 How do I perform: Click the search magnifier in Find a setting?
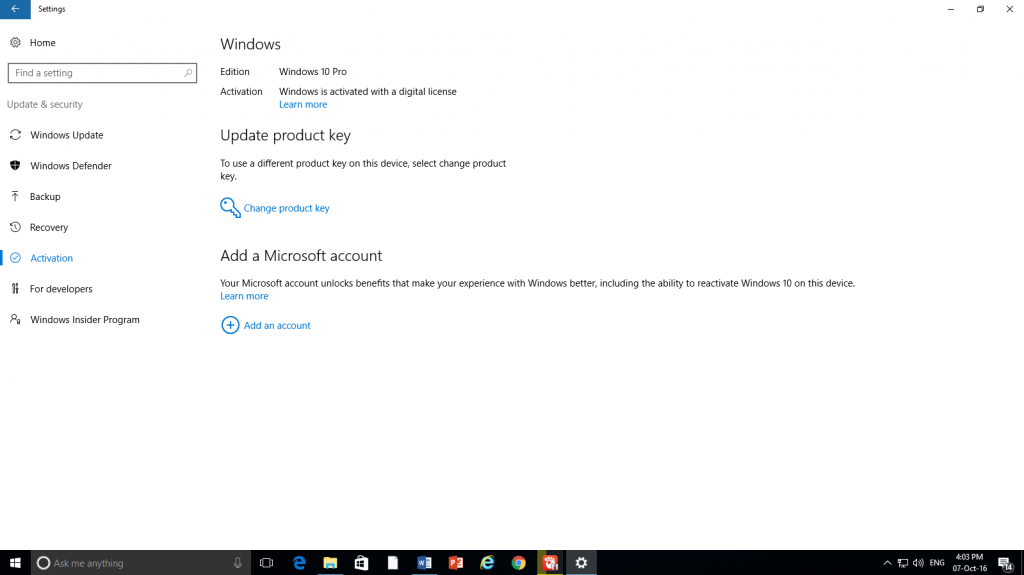pos(188,73)
